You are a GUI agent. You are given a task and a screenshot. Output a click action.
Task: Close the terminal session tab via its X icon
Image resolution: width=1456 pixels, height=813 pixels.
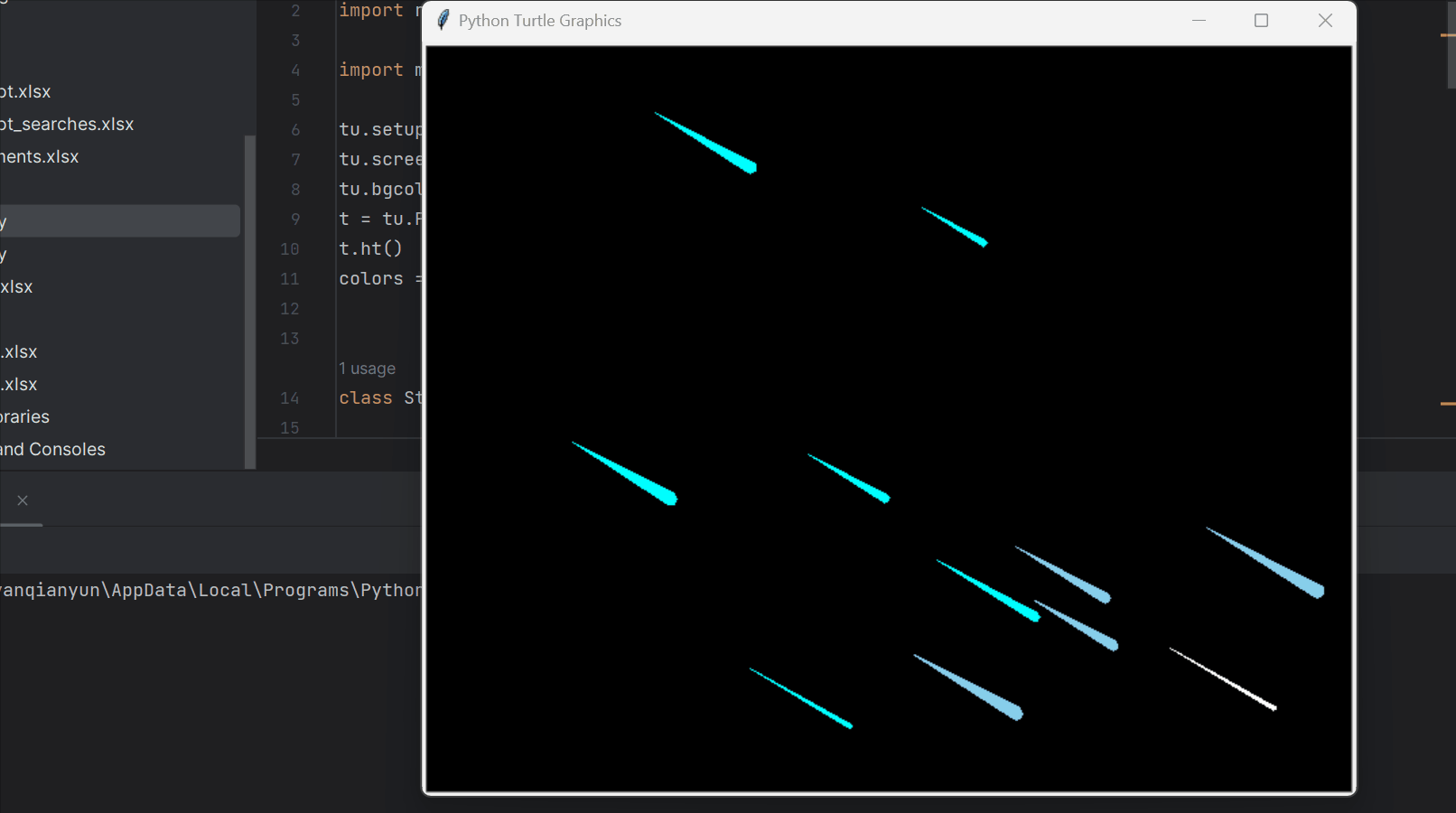(22, 500)
